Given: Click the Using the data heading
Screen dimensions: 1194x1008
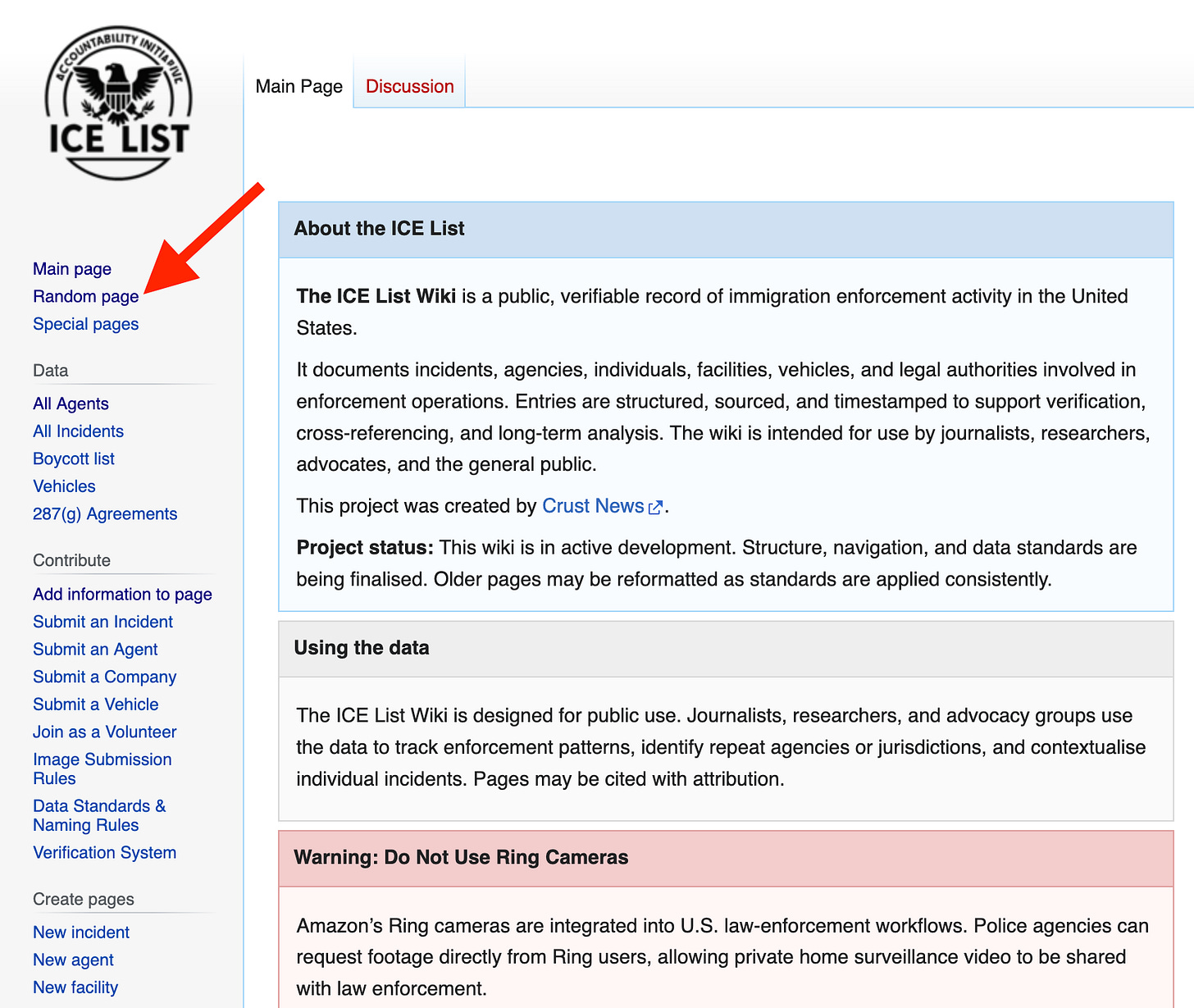Looking at the screenshot, I should (362, 648).
